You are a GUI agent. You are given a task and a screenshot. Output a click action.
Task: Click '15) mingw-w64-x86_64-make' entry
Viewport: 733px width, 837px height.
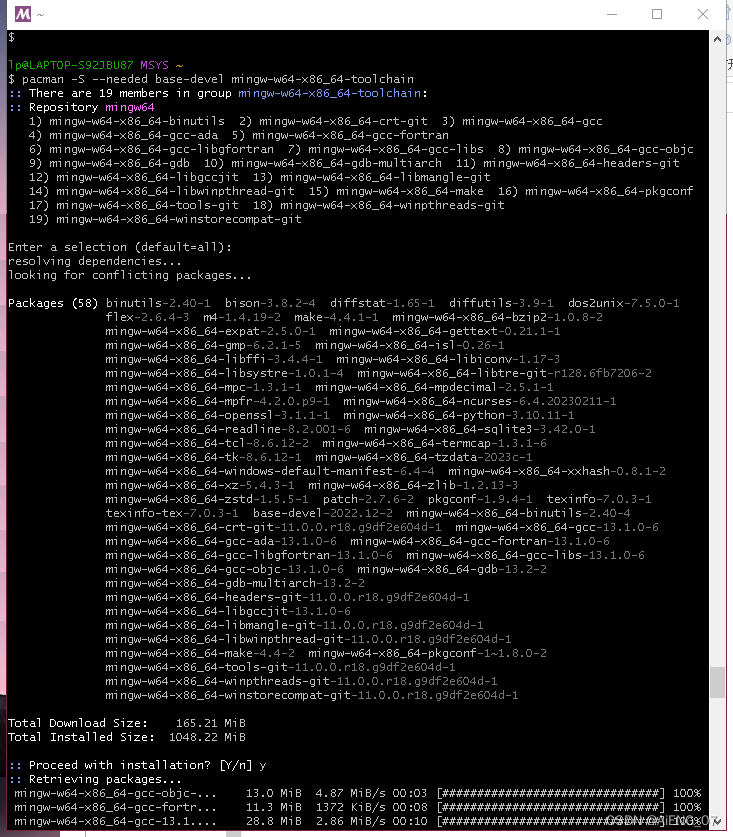click(x=396, y=191)
